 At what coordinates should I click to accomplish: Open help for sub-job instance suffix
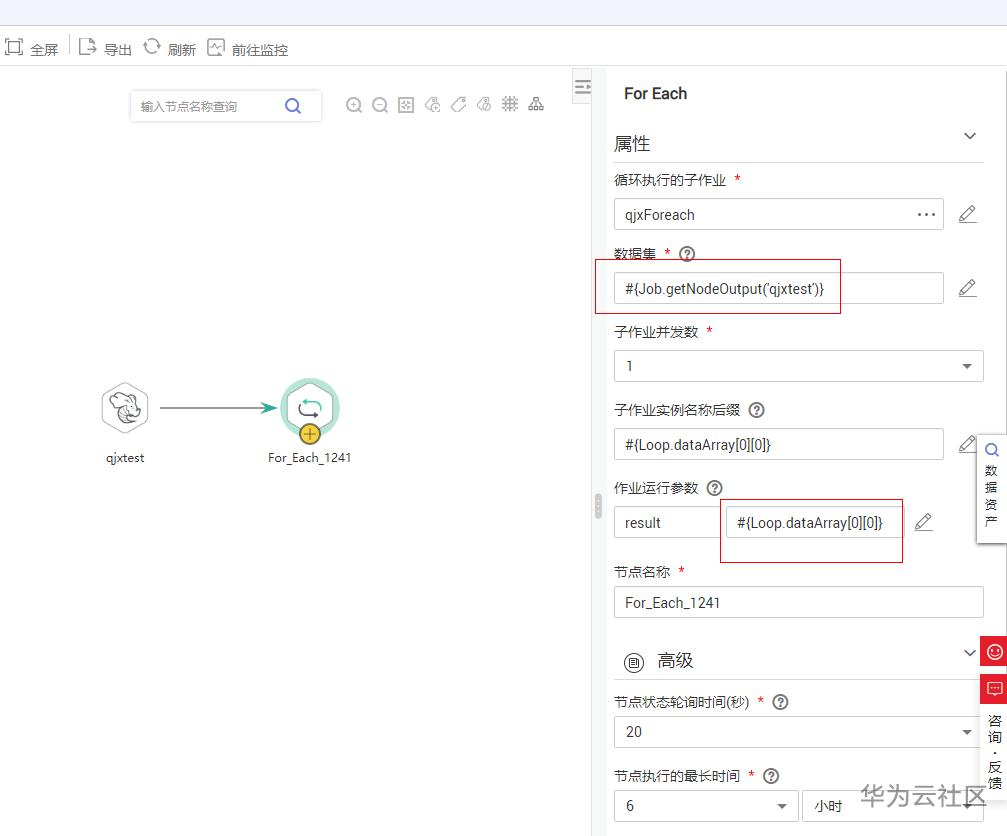click(x=757, y=410)
